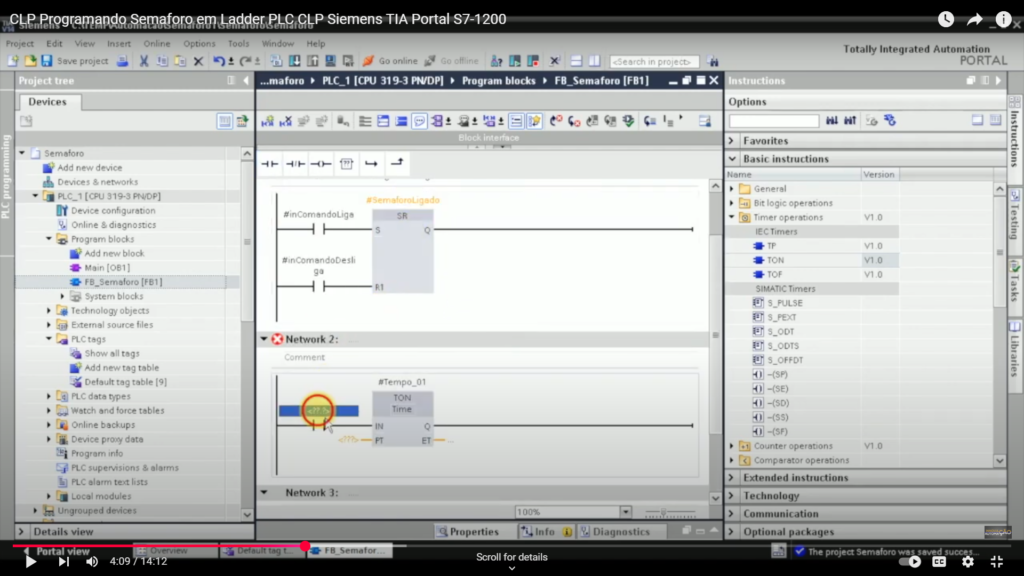Viewport: 1024px width, 576px height.
Task: Redo the last undone action
Action: pyautogui.click(x=245, y=61)
